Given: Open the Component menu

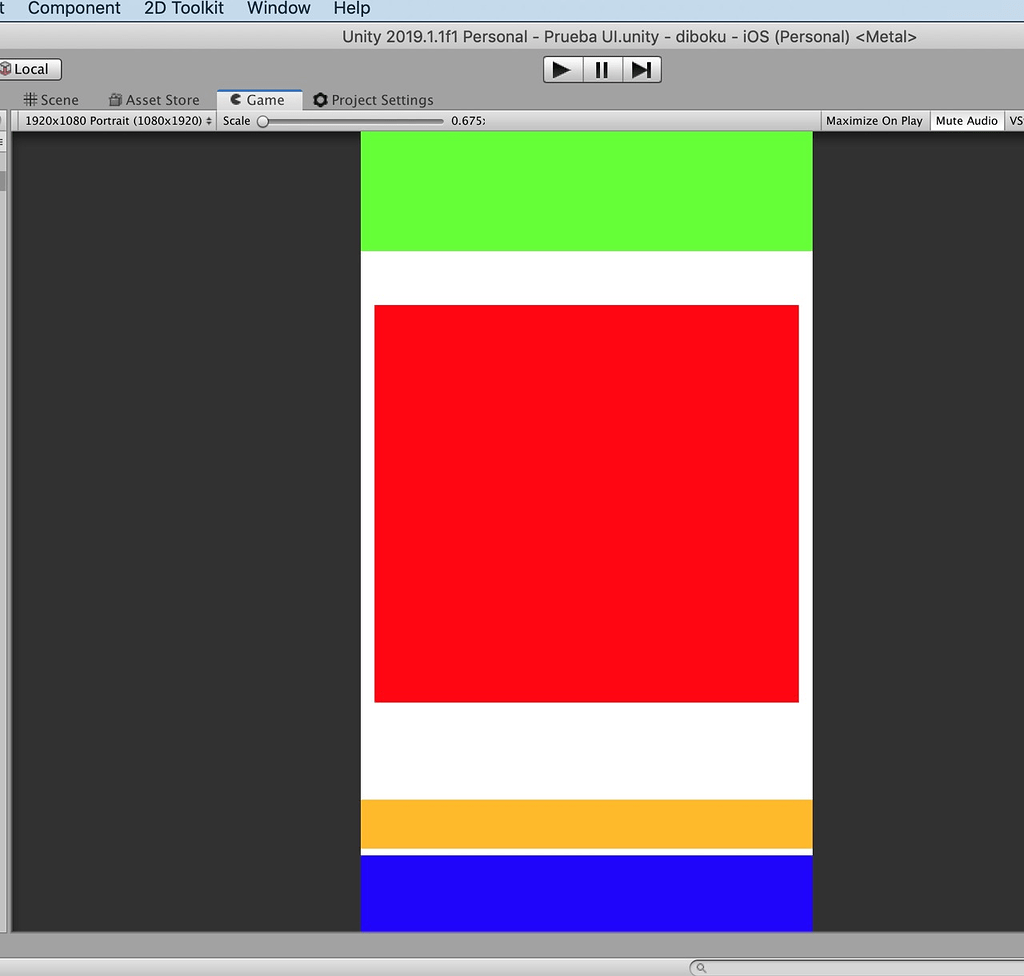Looking at the screenshot, I should [x=73, y=9].
